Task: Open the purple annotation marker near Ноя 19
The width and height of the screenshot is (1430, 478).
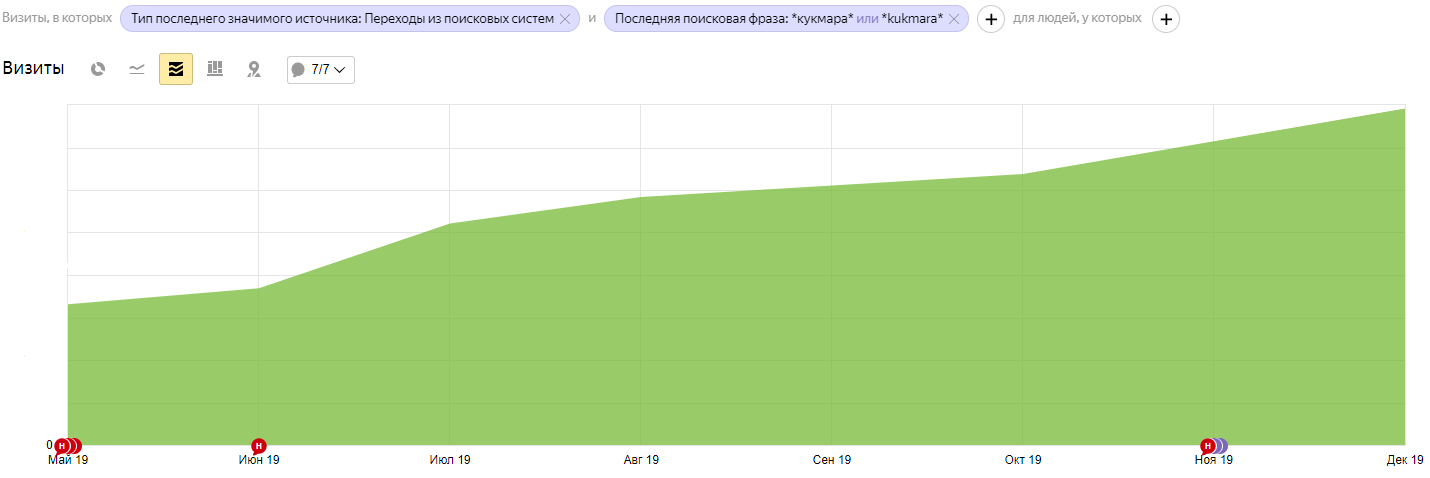Action: [x=1221, y=445]
